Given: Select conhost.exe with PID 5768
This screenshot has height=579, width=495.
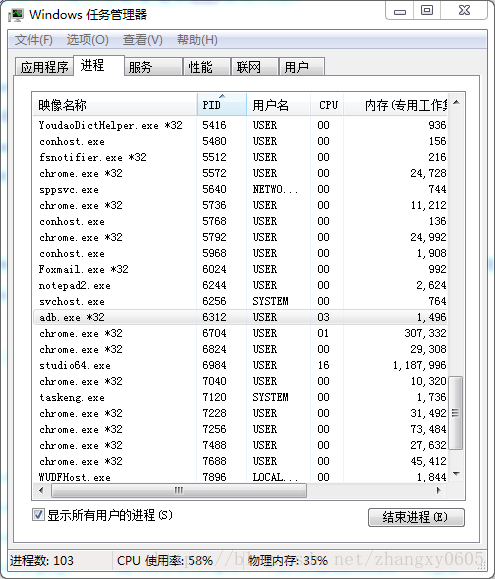Looking at the screenshot, I should [x=240, y=221].
